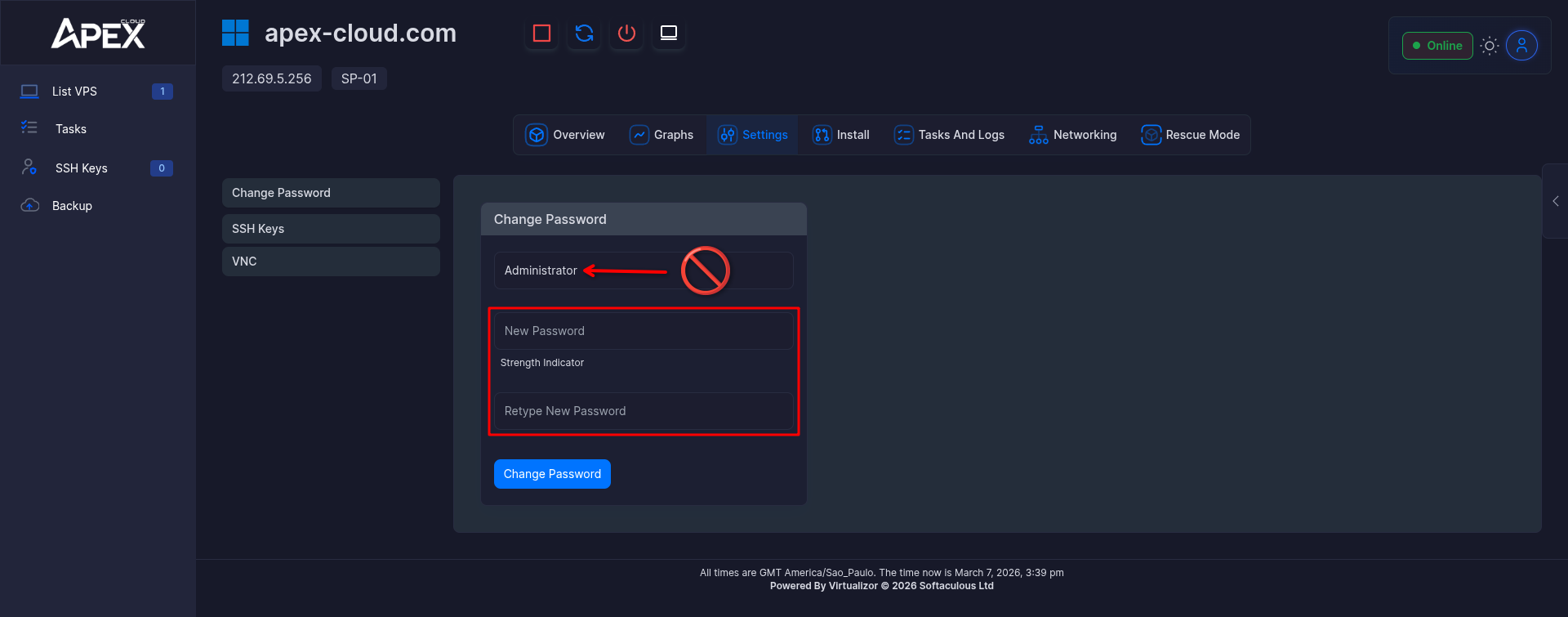The height and width of the screenshot is (617, 1568).
Task: Click the New Password input field
Action: [x=643, y=331]
